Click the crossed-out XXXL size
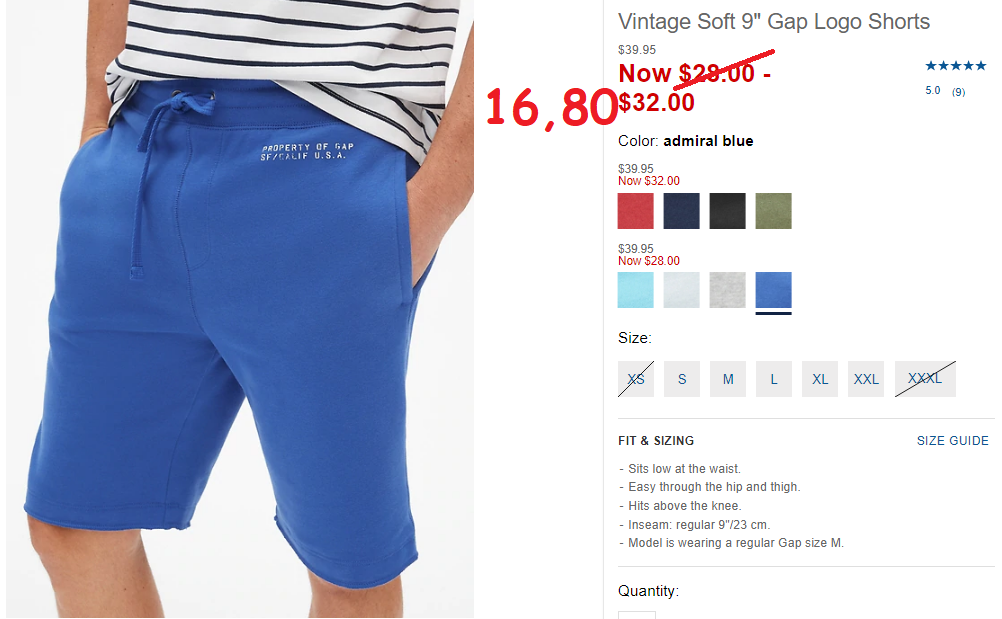The height and width of the screenshot is (619, 1002). (925, 379)
